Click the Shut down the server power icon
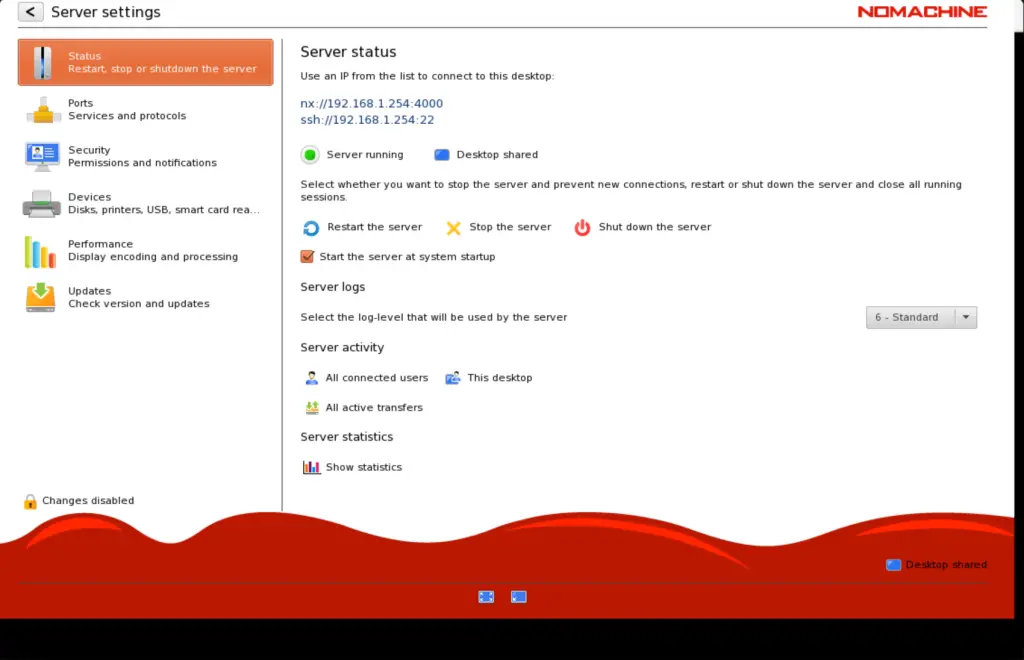The image size is (1024, 660). (x=582, y=228)
